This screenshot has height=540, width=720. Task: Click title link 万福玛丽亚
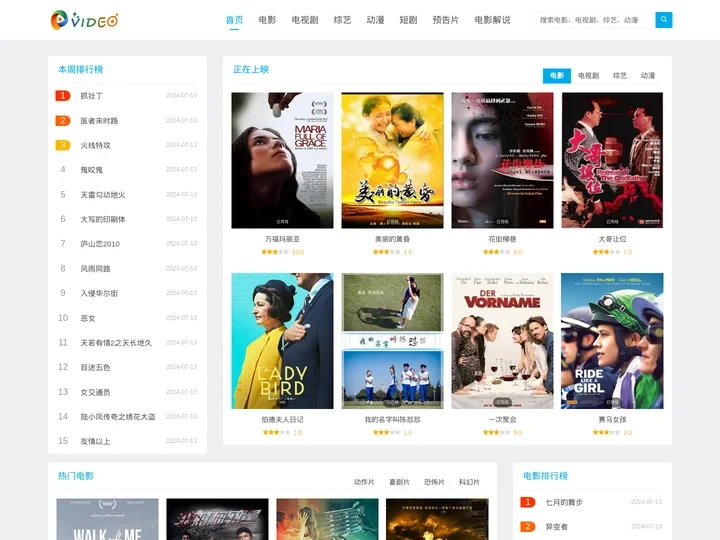[282, 239]
